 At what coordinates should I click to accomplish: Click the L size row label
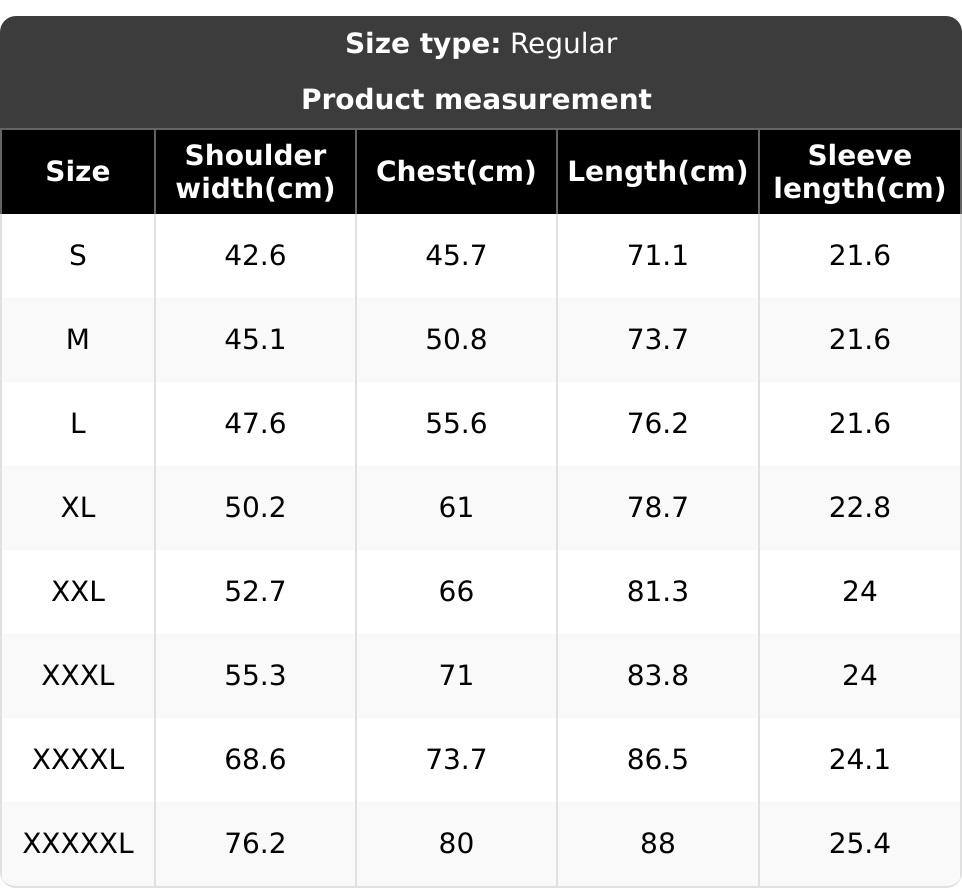78,424
